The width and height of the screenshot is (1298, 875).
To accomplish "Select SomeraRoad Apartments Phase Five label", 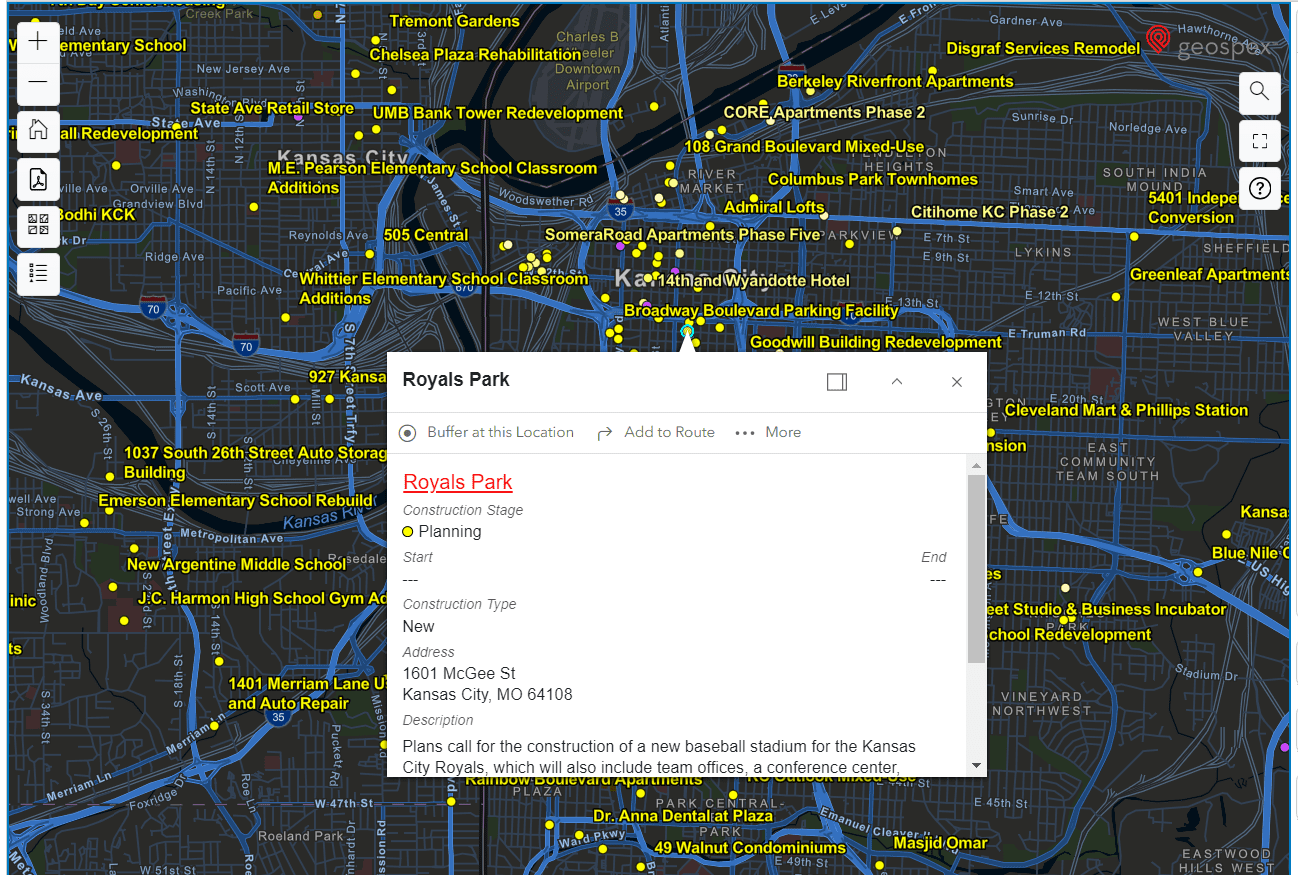I will 682,234.
